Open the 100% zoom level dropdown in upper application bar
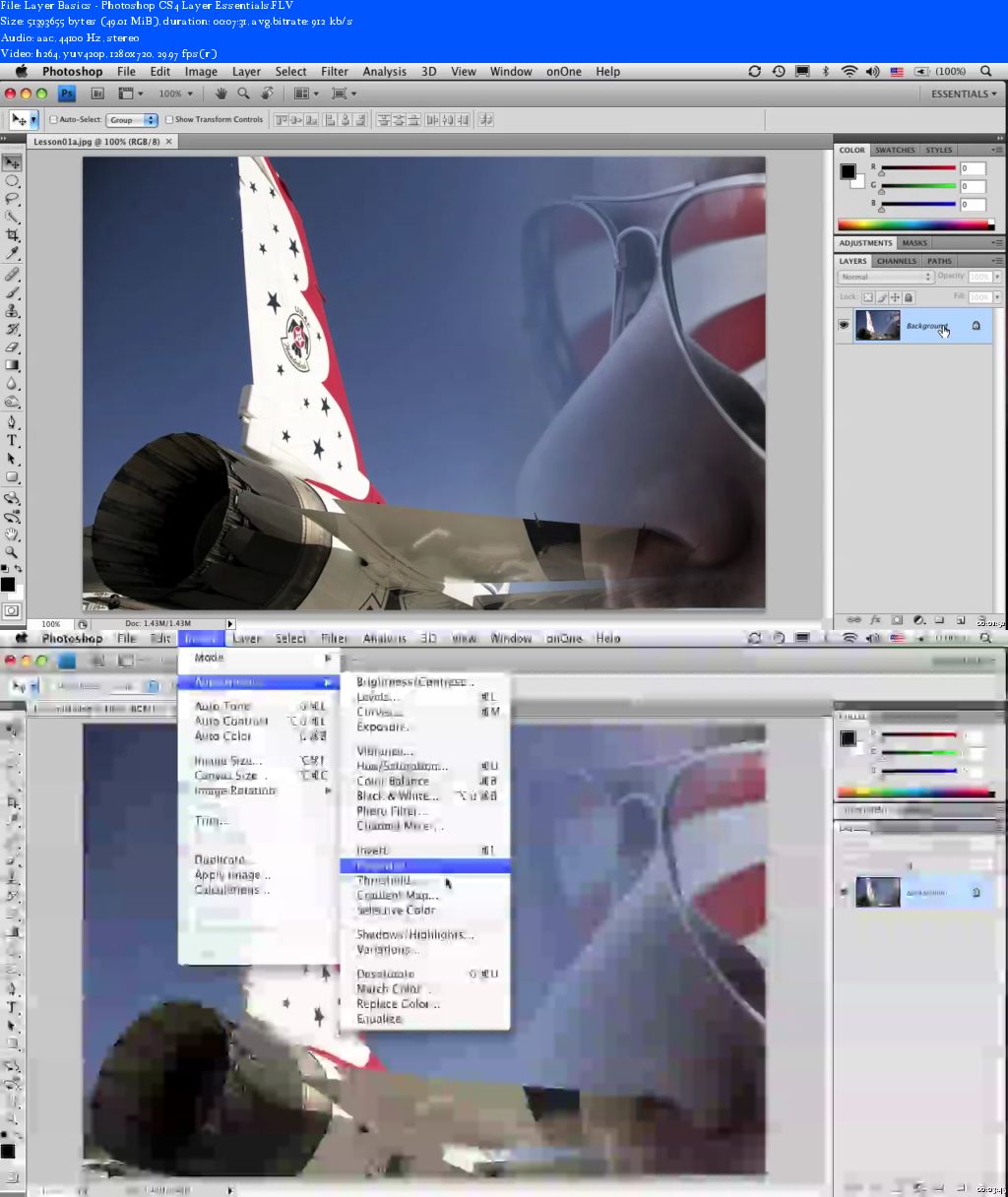Image resolution: width=1008 pixels, height=1197 pixels. pyautogui.click(x=176, y=94)
